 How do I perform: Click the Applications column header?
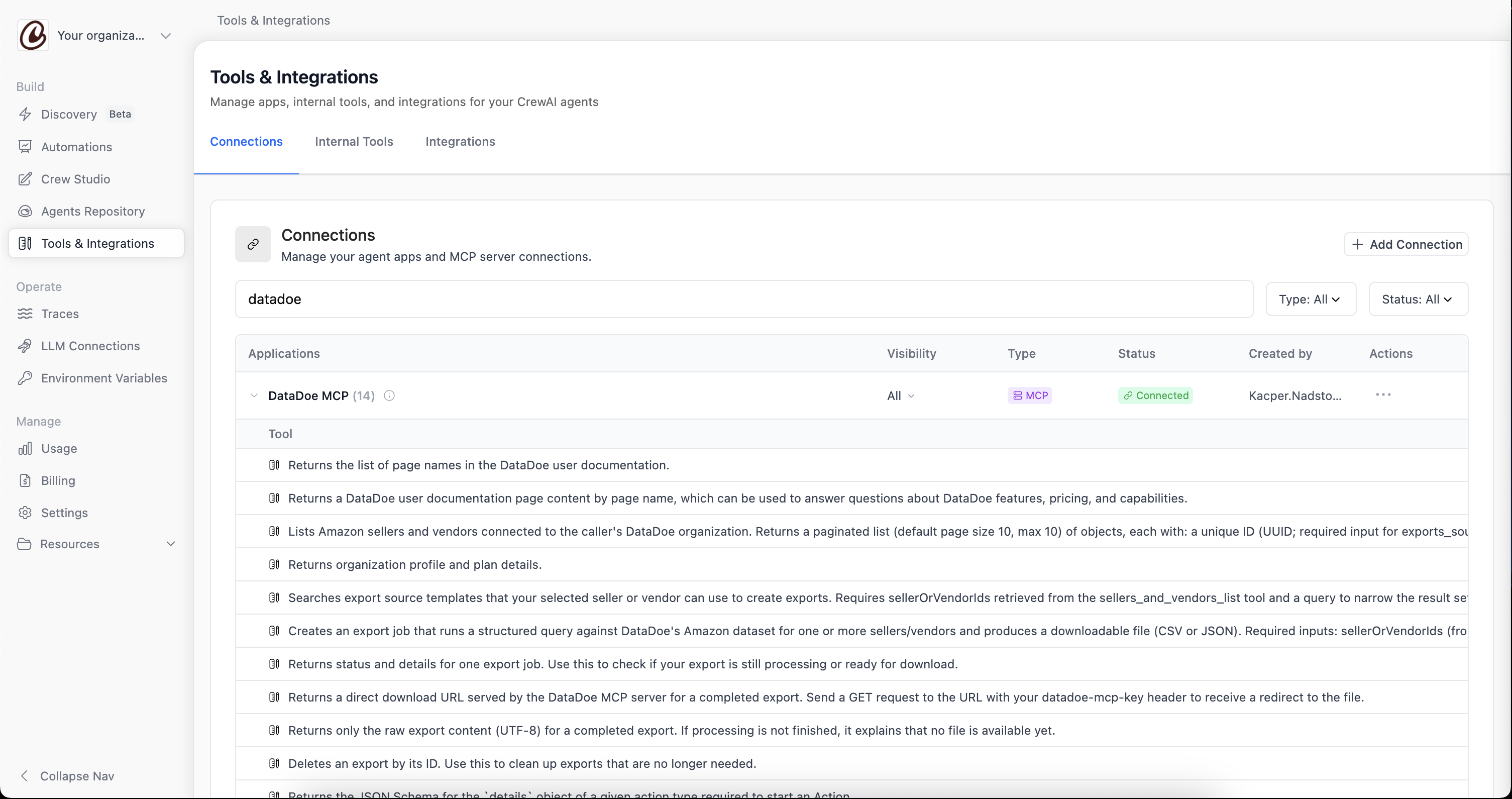tap(284, 353)
